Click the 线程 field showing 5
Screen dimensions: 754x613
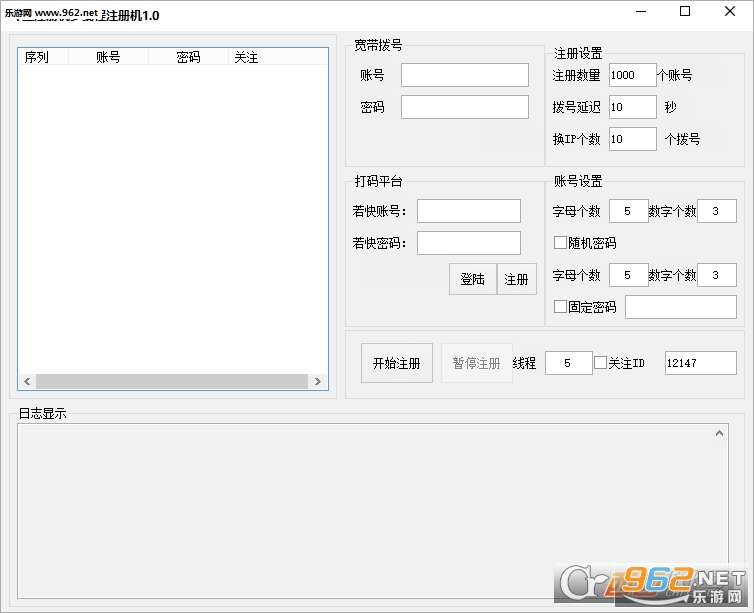568,363
